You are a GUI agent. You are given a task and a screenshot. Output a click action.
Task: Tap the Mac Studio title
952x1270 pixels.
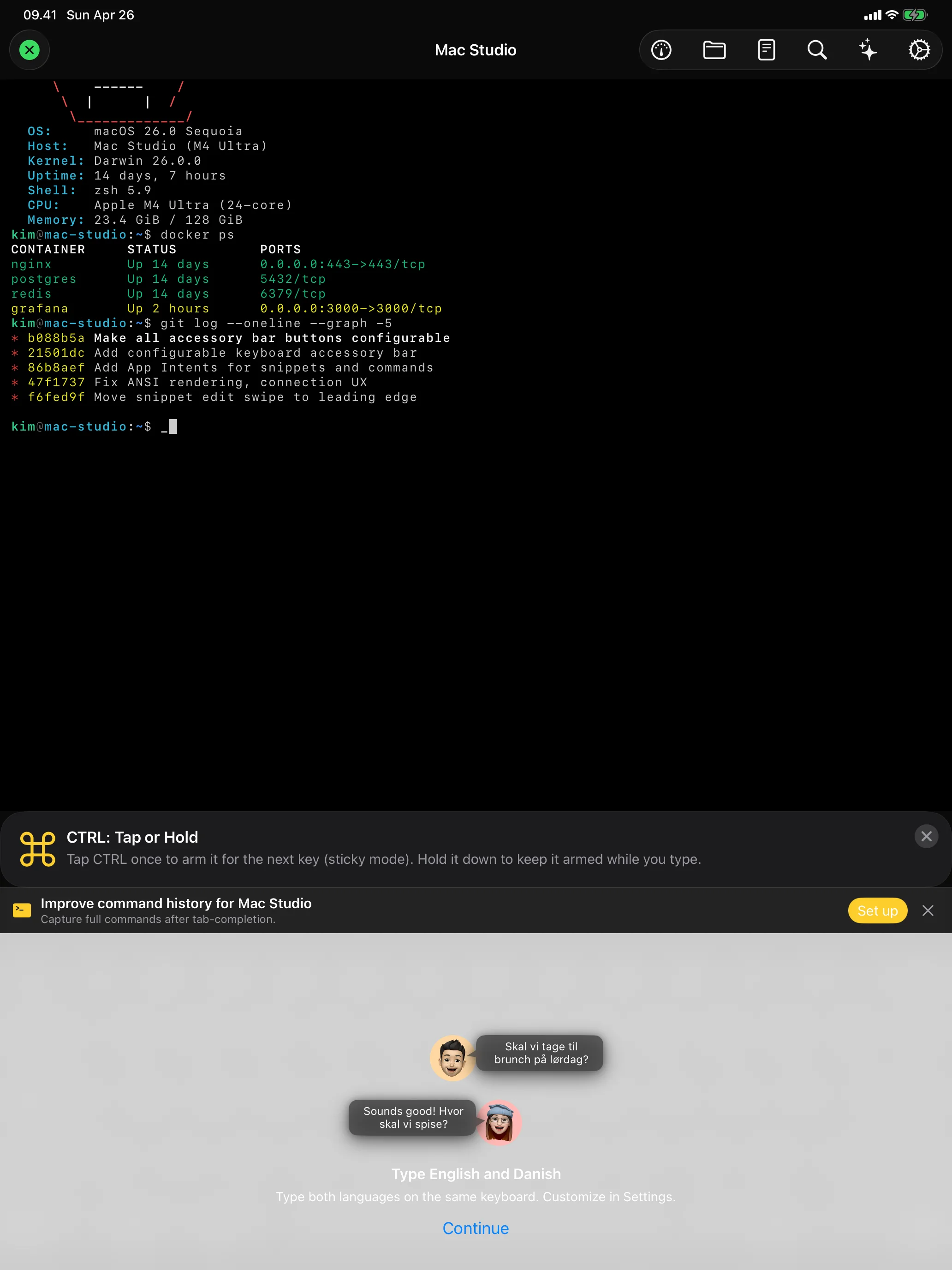(x=475, y=50)
